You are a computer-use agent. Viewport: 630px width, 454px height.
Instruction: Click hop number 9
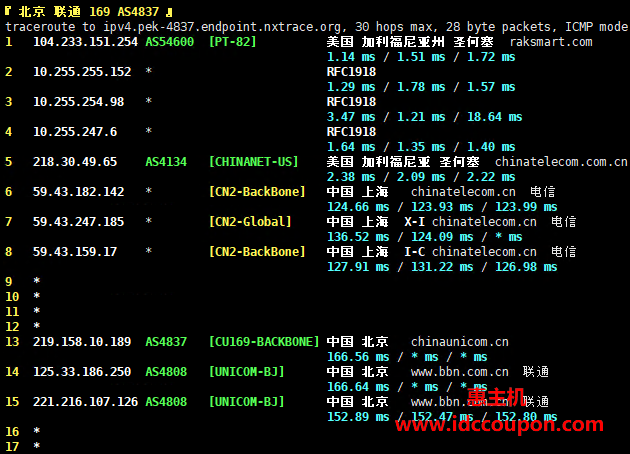[x=9, y=282]
